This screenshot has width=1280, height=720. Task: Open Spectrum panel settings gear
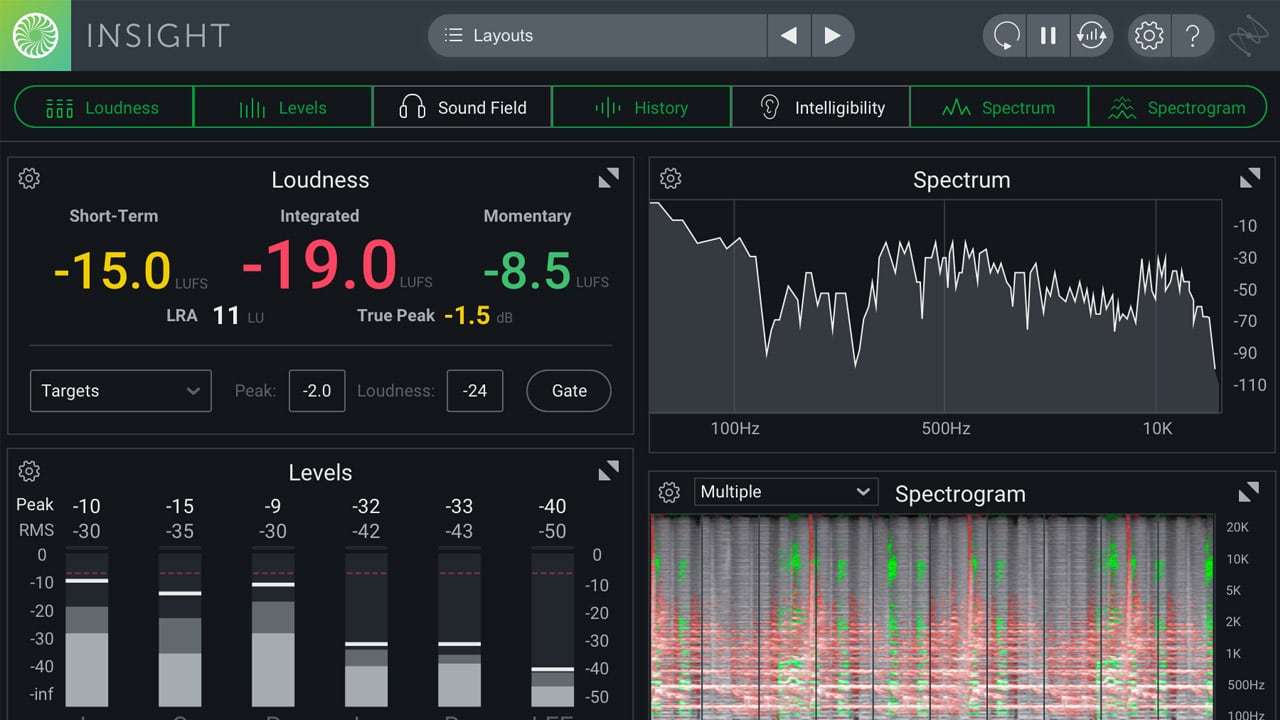(671, 179)
